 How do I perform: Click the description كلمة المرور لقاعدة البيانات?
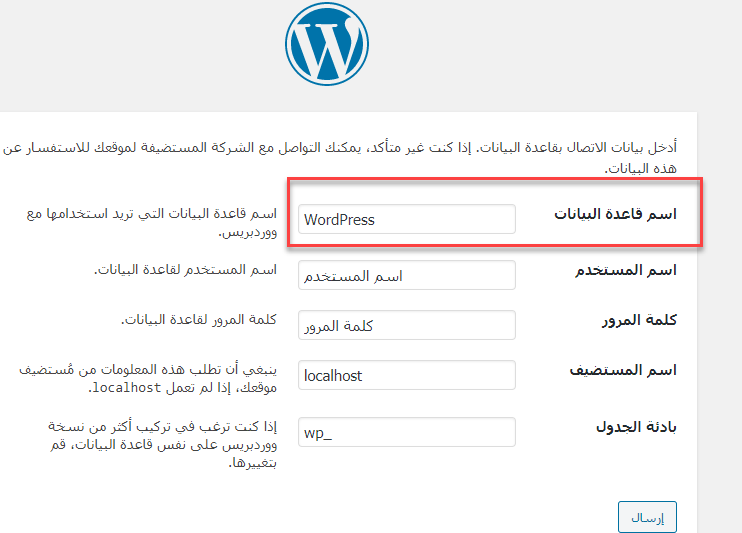[199, 320]
